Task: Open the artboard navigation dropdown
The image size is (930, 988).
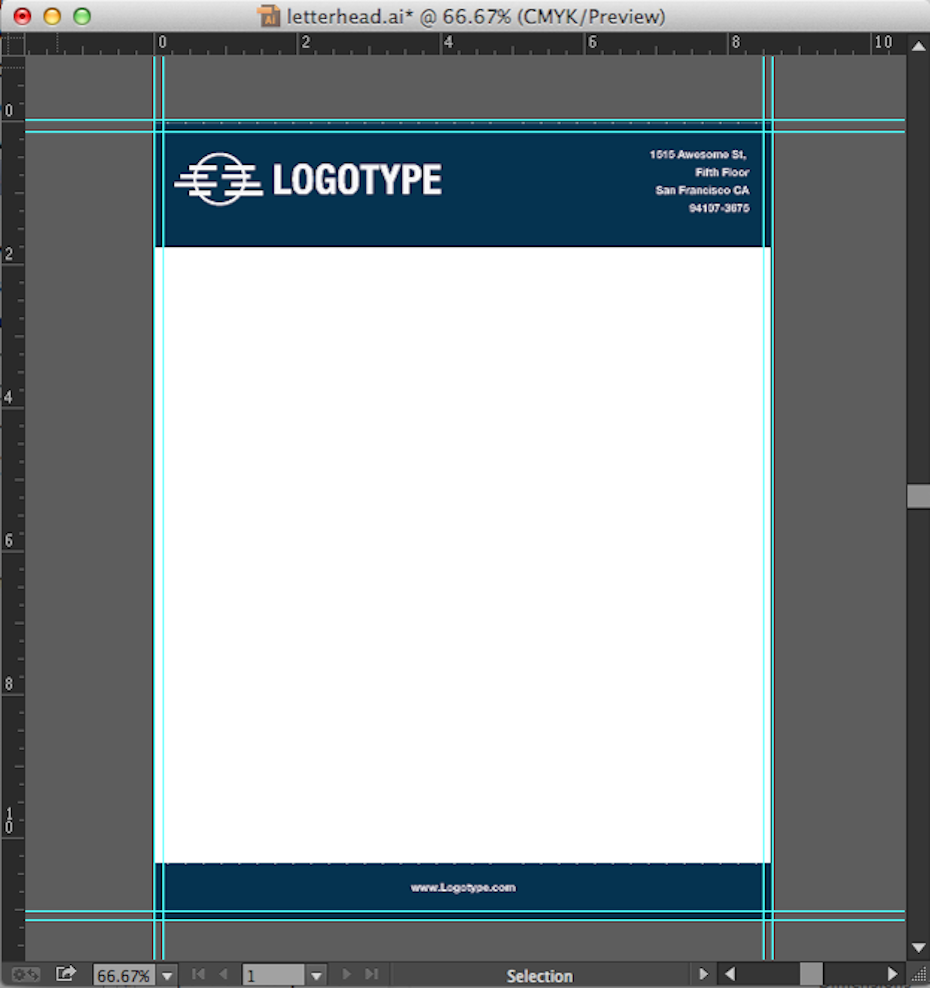Action: click(x=317, y=976)
